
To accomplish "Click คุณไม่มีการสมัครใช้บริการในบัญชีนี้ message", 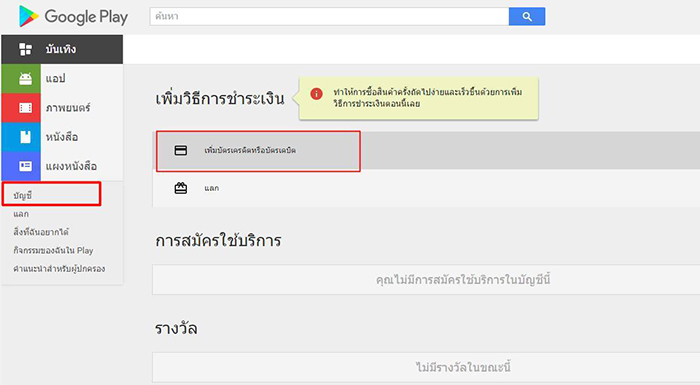I will pyautogui.click(x=463, y=280).
